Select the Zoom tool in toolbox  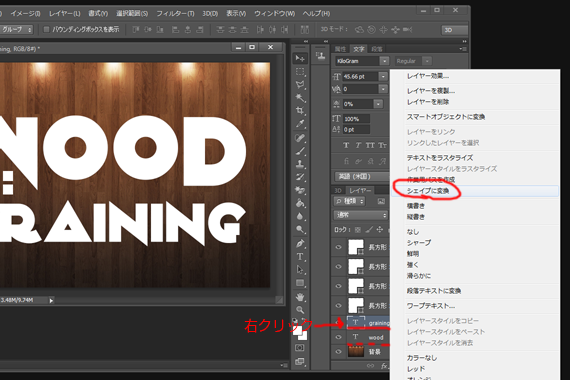click(x=300, y=310)
